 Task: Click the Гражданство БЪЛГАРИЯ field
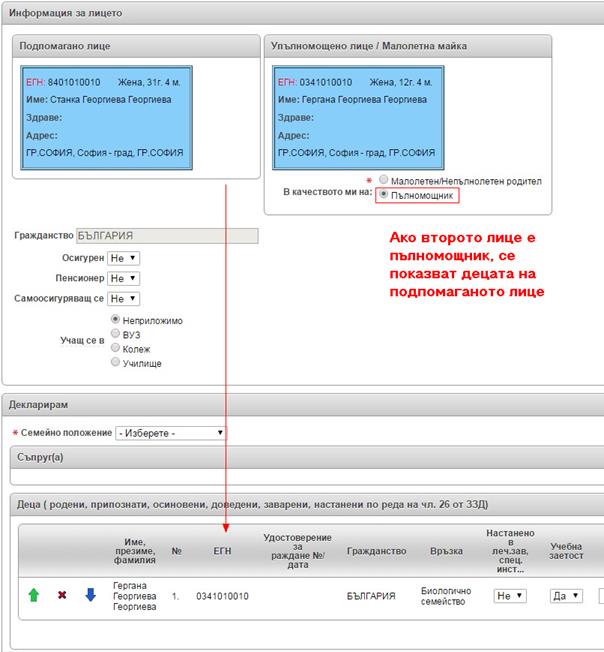(x=167, y=236)
